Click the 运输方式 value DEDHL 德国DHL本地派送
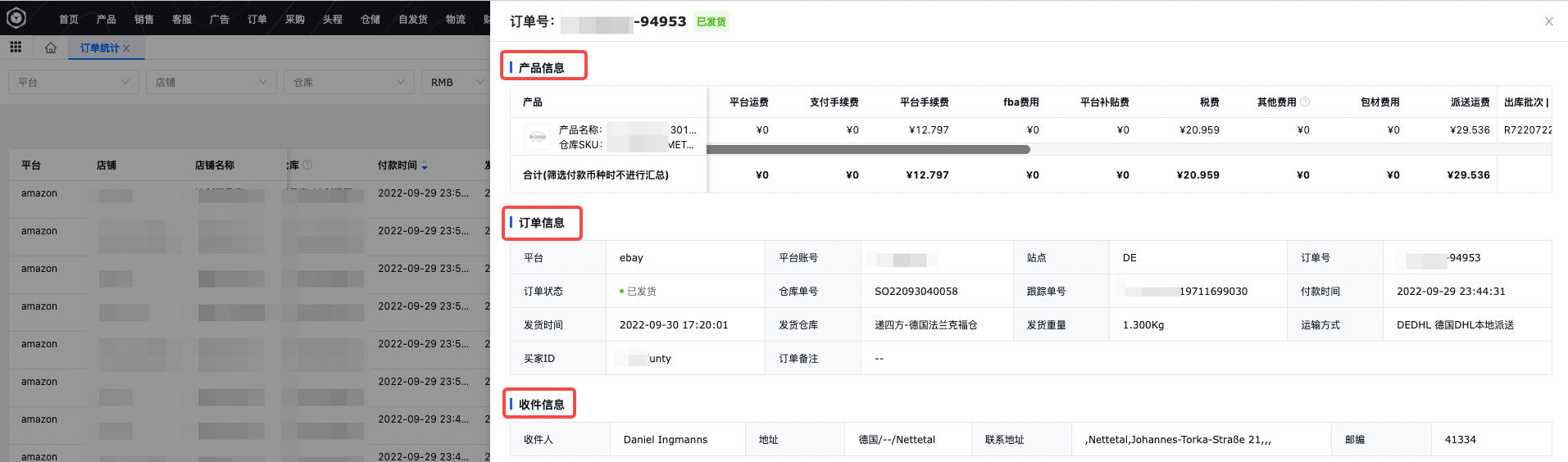Screen dimensions: 1568x462 (x=1455, y=325)
